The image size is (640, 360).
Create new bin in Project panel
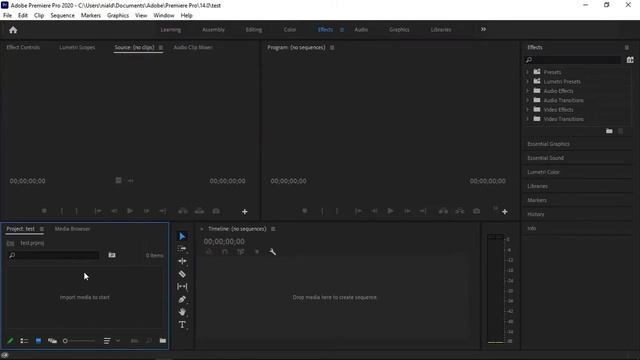[x=163, y=340]
